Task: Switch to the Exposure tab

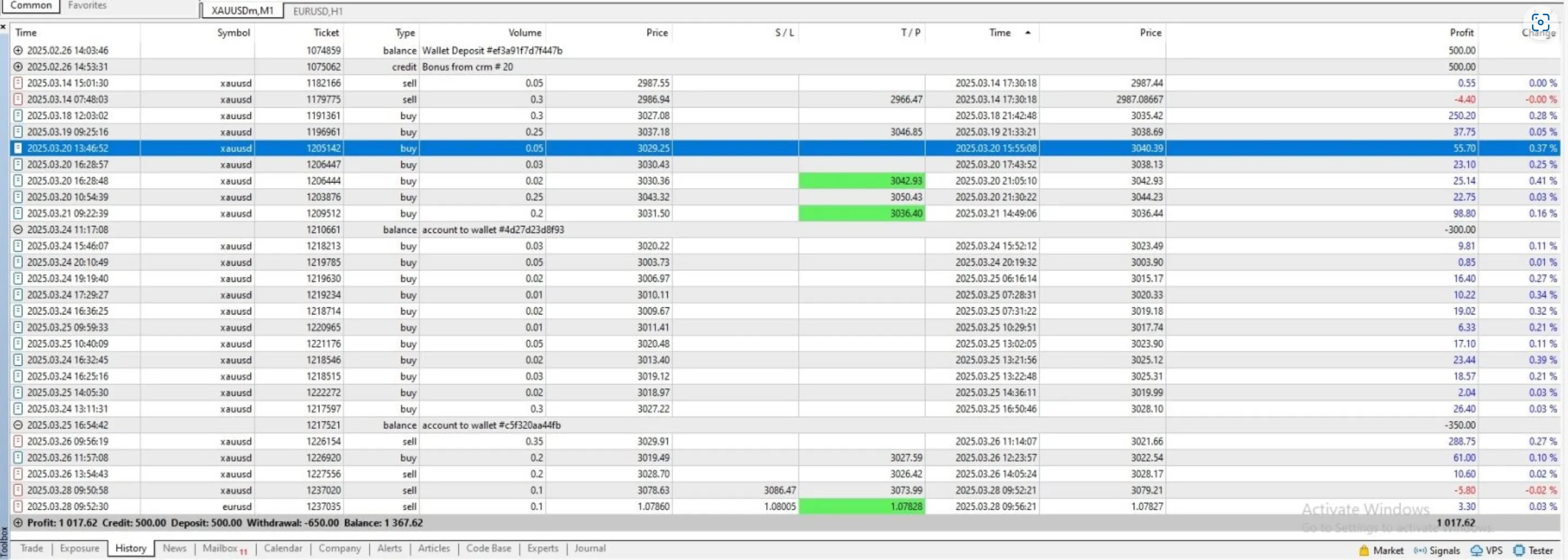Action: [x=80, y=549]
